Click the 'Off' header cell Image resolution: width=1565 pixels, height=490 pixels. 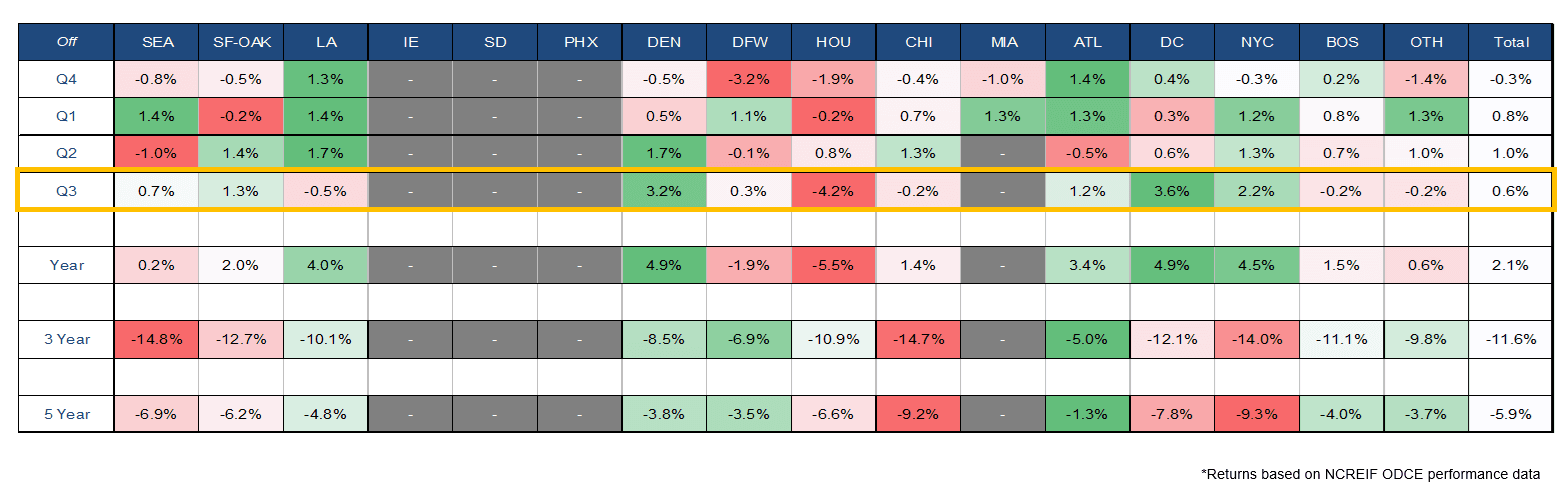coord(68,42)
